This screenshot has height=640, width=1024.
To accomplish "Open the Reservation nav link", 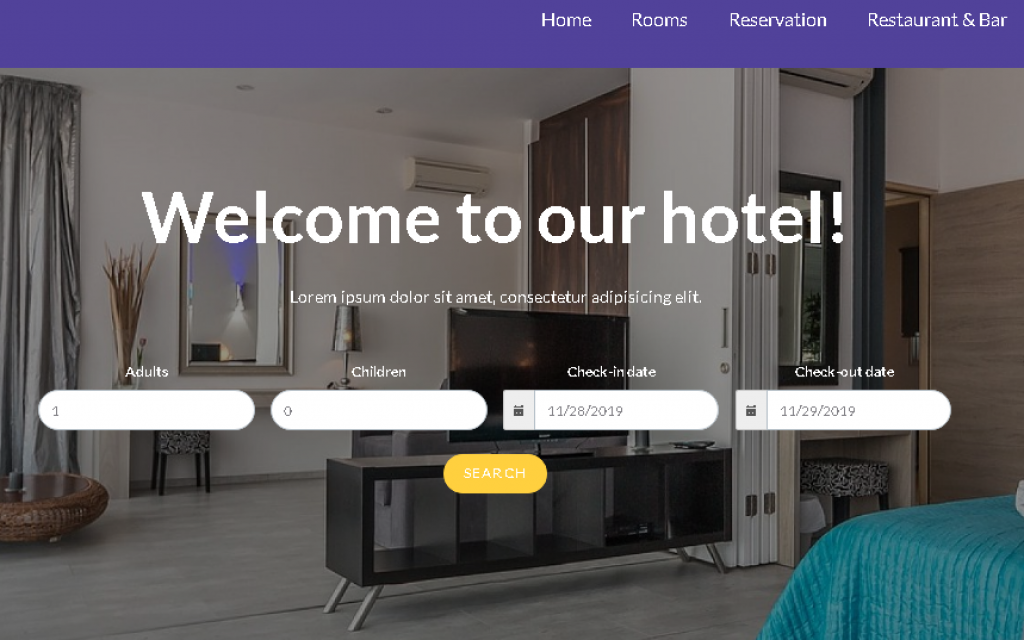I will point(778,20).
